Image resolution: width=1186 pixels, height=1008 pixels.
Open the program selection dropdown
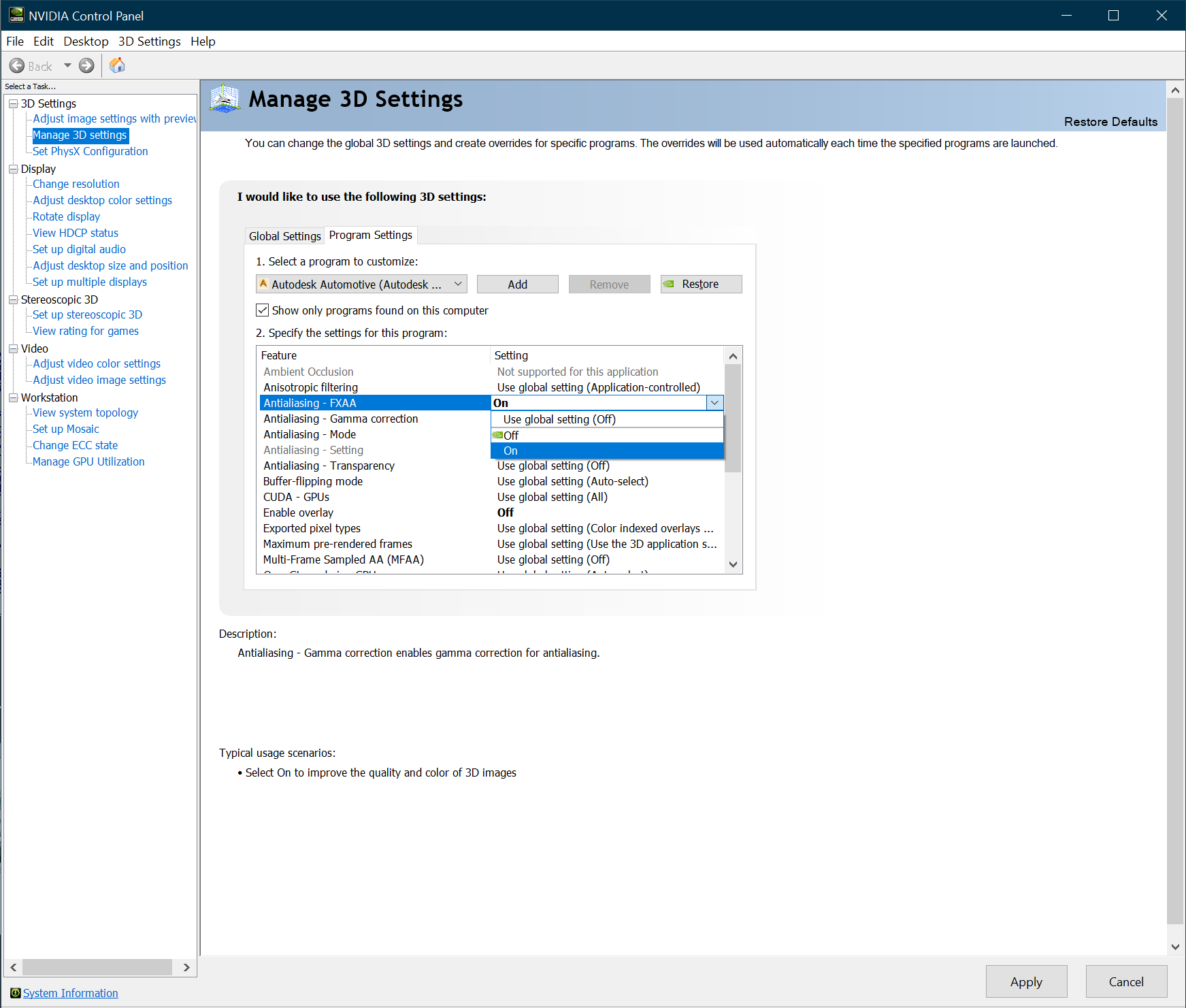[x=361, y=284]
